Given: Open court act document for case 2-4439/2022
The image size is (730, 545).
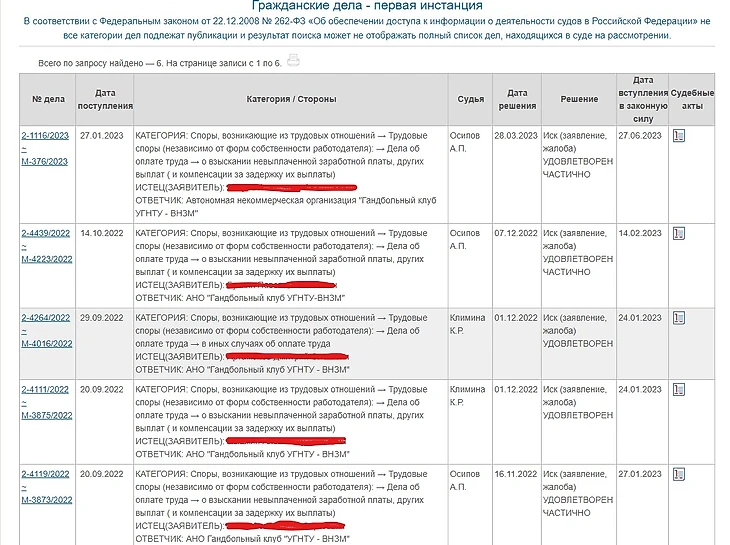Looking at the screenshot, I should point(679,233).
